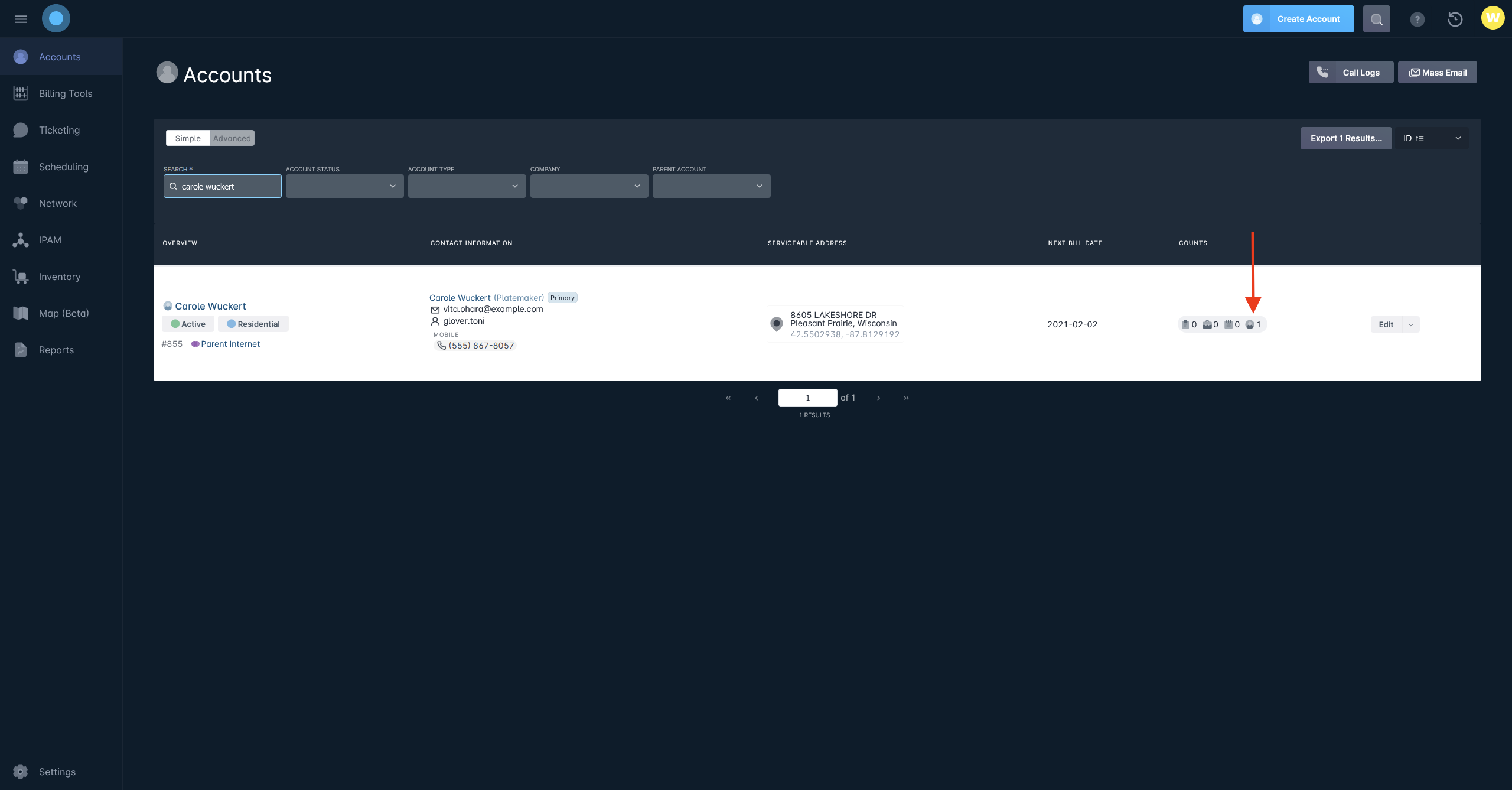Open the Billing Tools section
Viewport: 1512px width, 790px height.
[65, 93]
